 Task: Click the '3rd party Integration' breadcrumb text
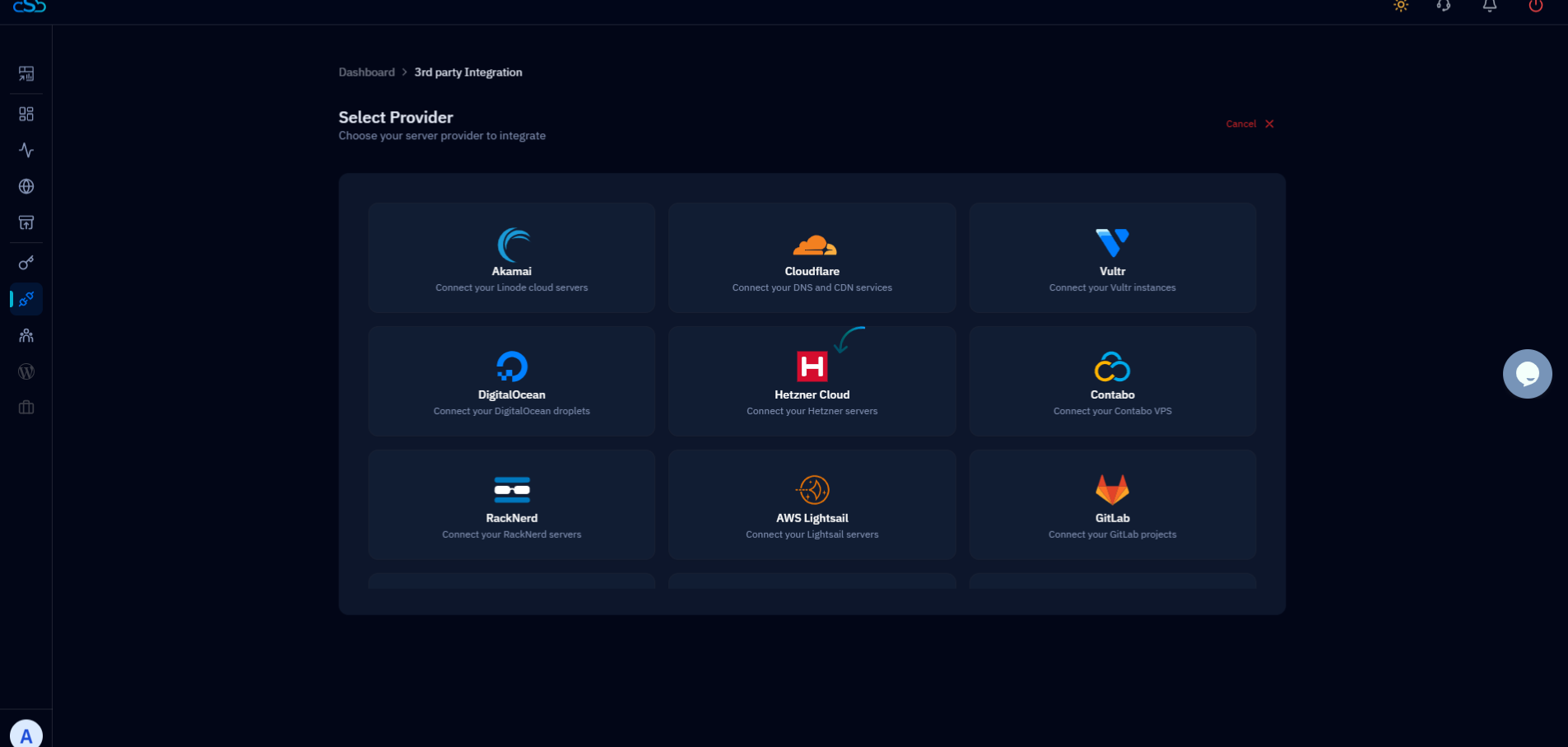468,72
